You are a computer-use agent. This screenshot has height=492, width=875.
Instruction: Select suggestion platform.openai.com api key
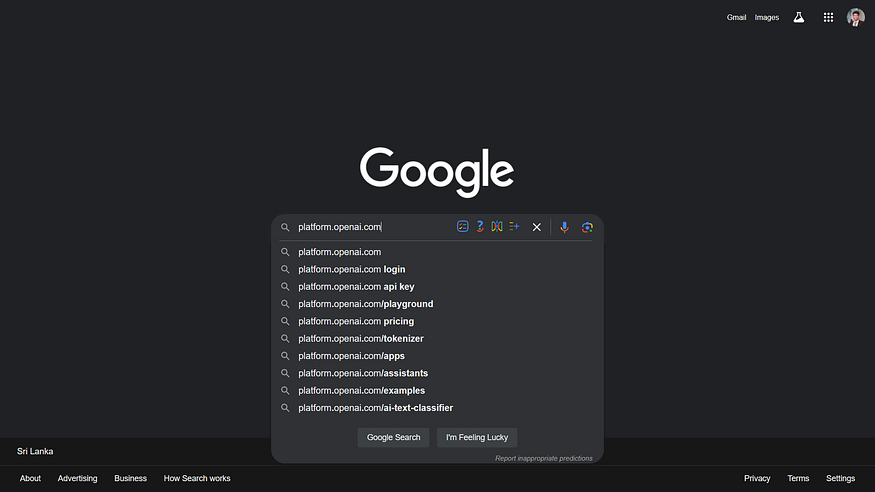tap(437, 287)
